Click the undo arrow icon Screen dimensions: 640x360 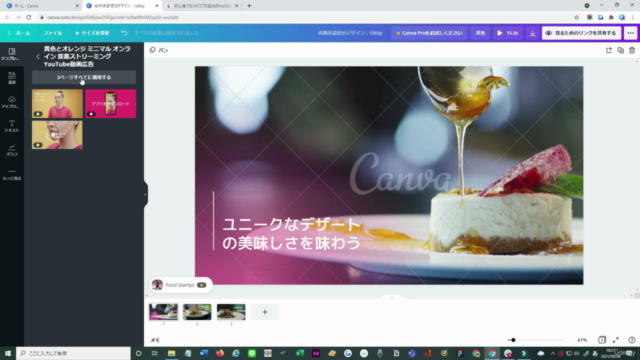click(x=124, y=33)
